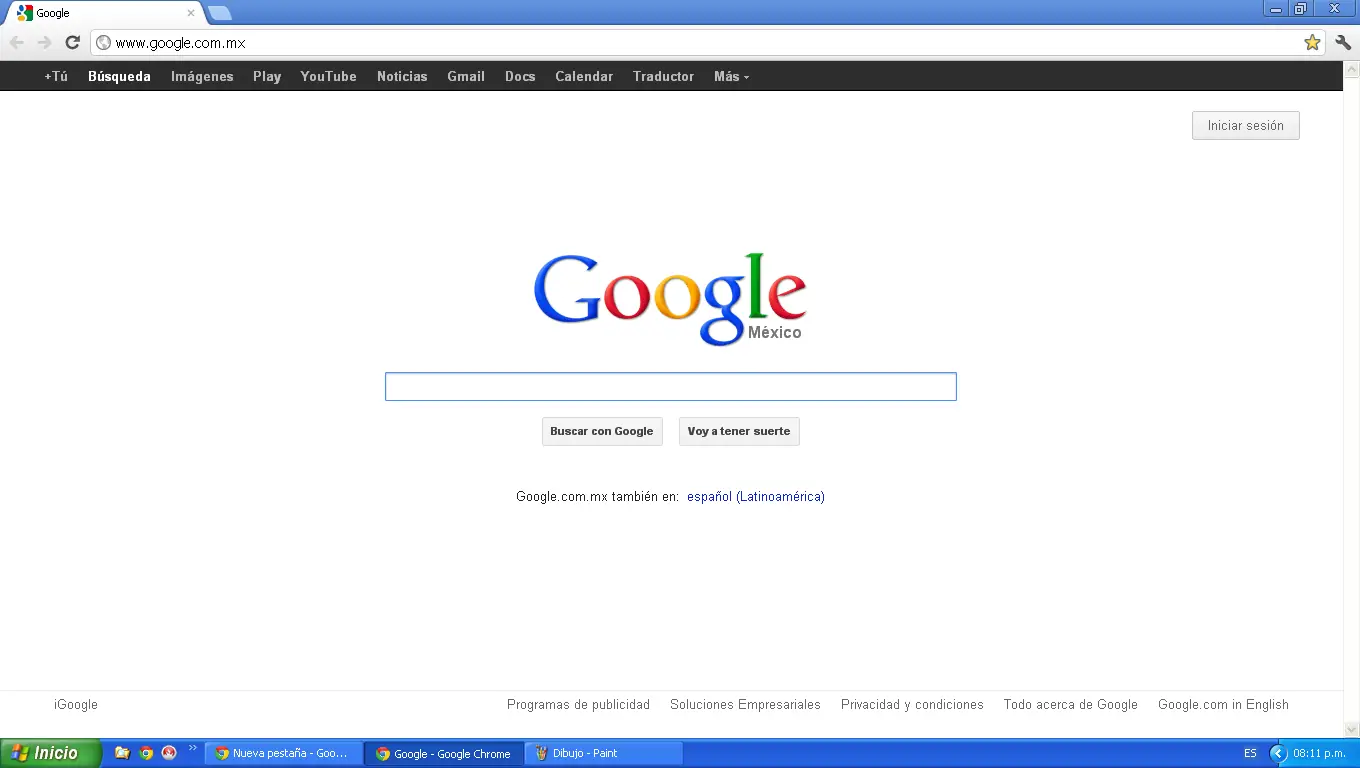Click the red round Quick Launch icon
This screenshot has height=768, width=1360.
169,753
